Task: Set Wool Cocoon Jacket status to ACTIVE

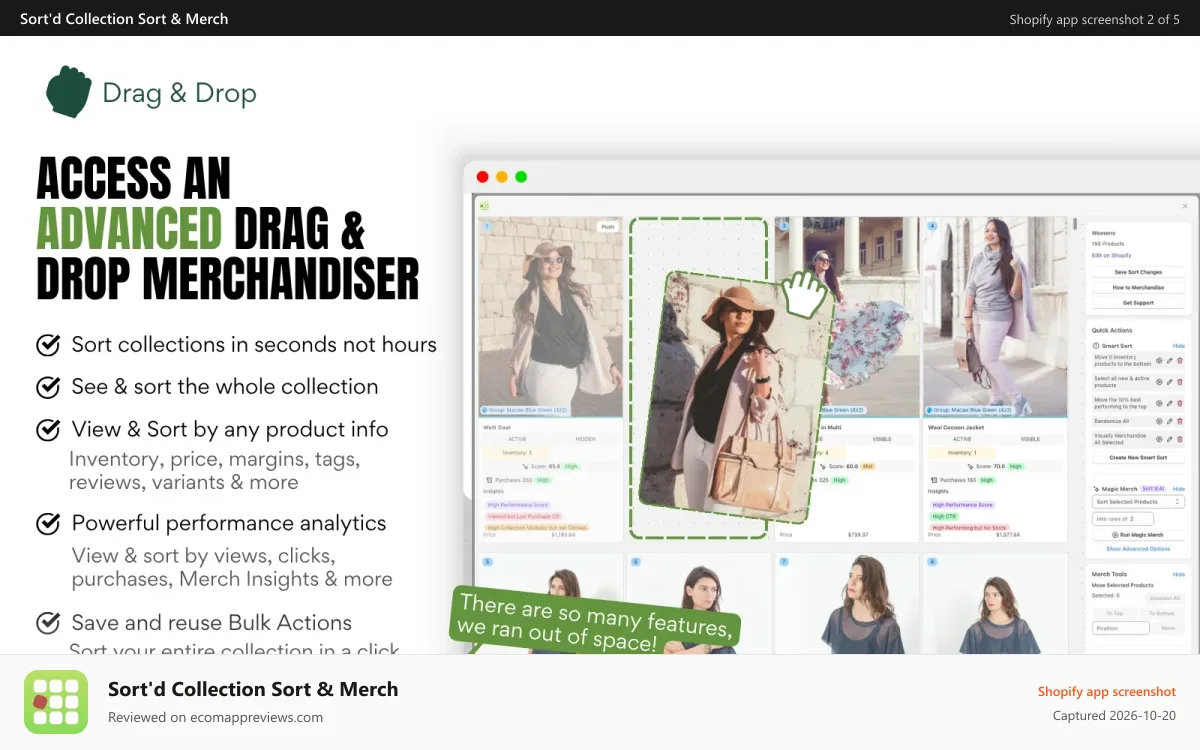Action: [962, 439]
